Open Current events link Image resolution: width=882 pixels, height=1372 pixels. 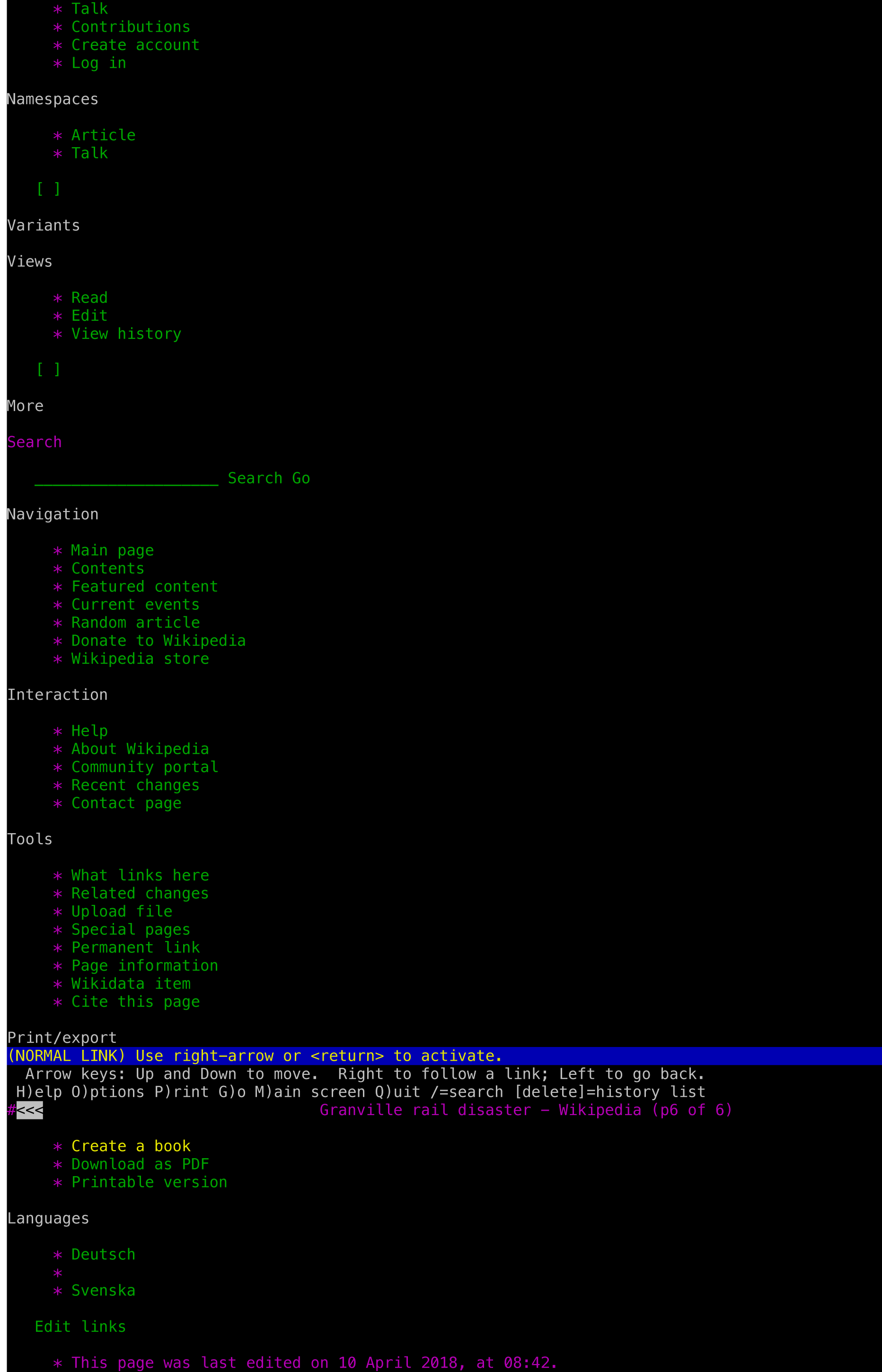(x=135, y=605)
